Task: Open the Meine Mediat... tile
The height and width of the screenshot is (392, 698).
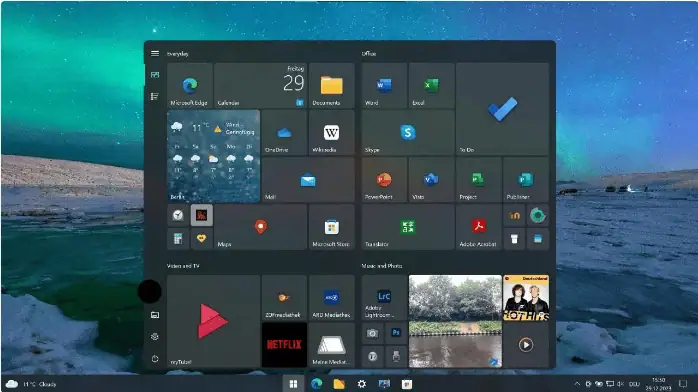Action: (x=331, y=345)
